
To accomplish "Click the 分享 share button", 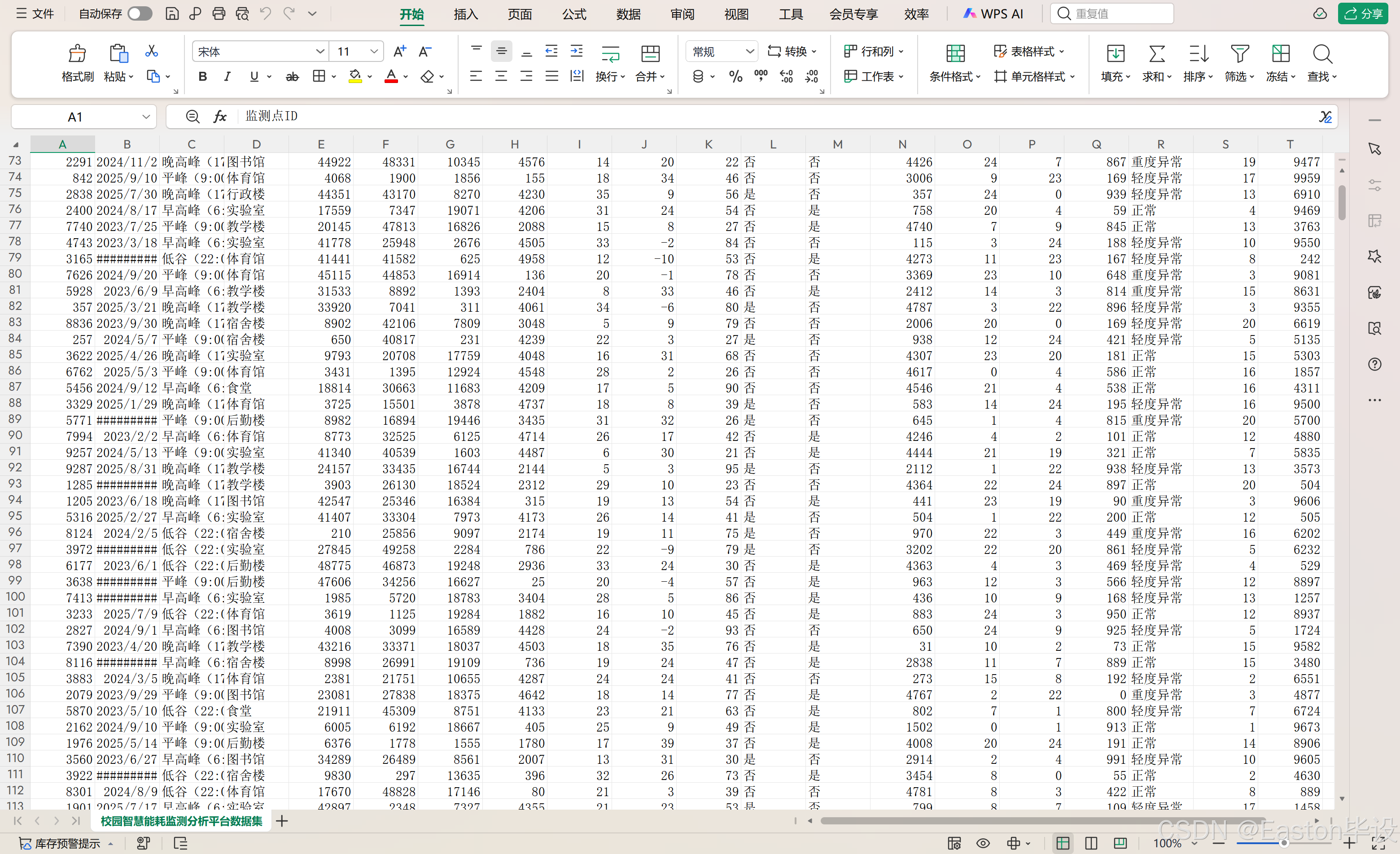I will coord(1362,13).
